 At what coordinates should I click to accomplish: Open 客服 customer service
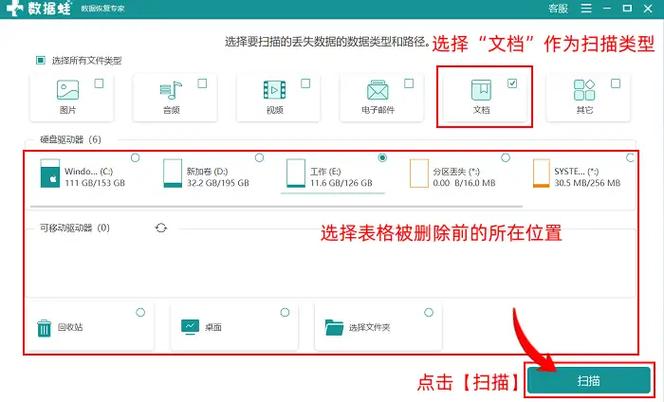click(x=558, y=8)
